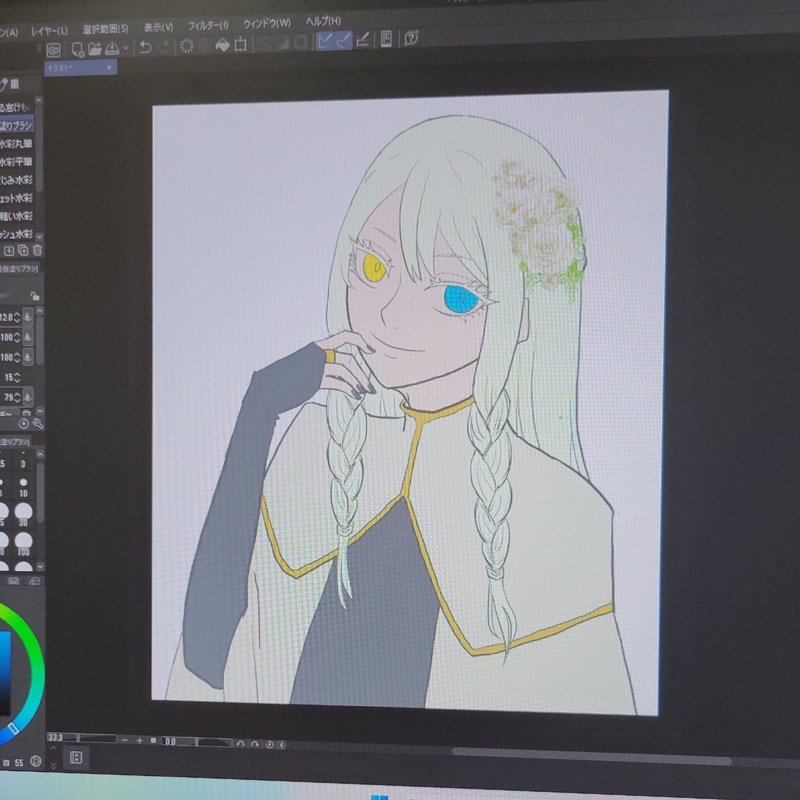Click the reset tool properties circular icon
This screenshot has width=800, height=800.
coord(23,423)
